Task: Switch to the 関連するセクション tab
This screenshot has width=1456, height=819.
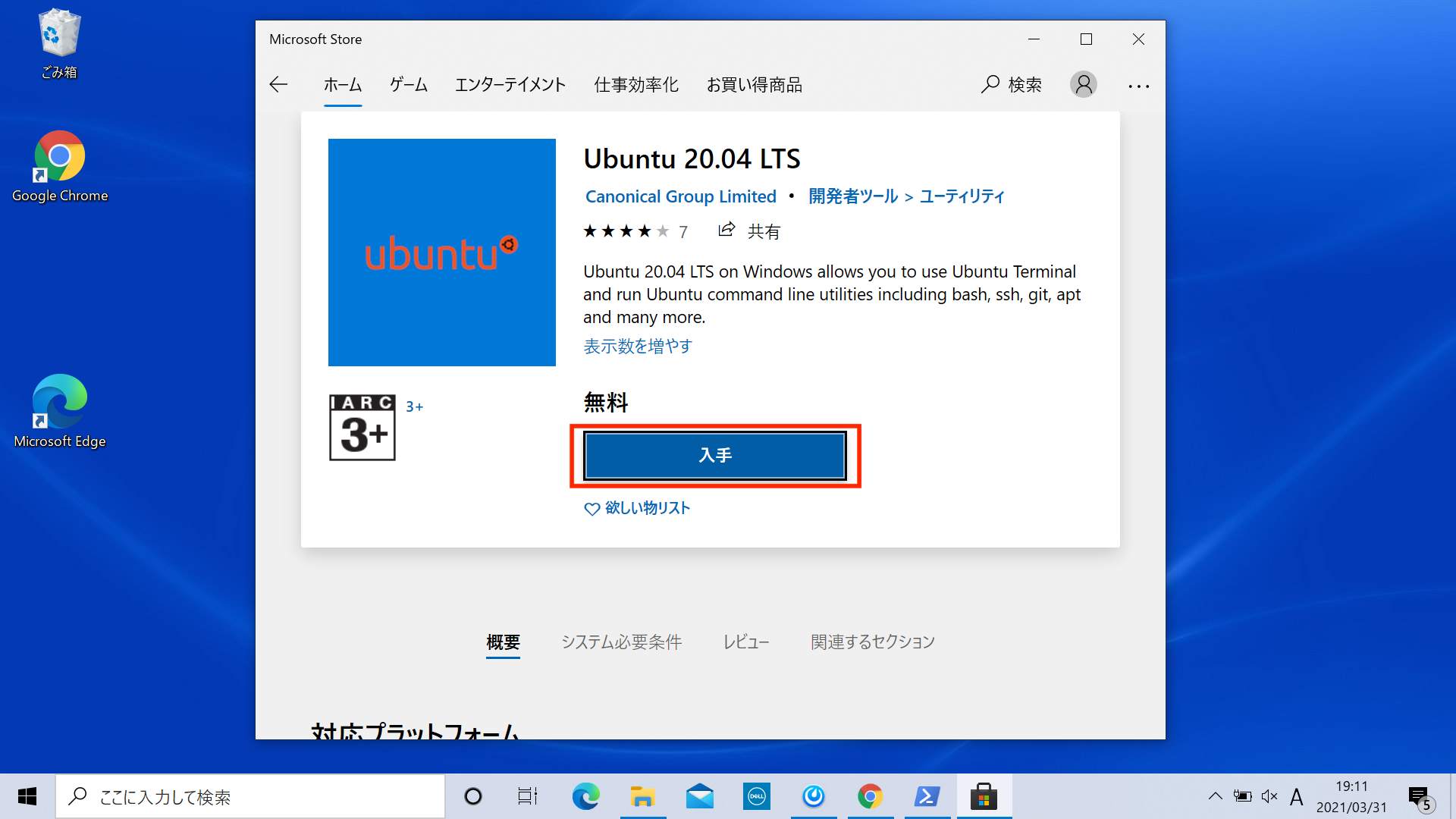Action: click(873, 642)
